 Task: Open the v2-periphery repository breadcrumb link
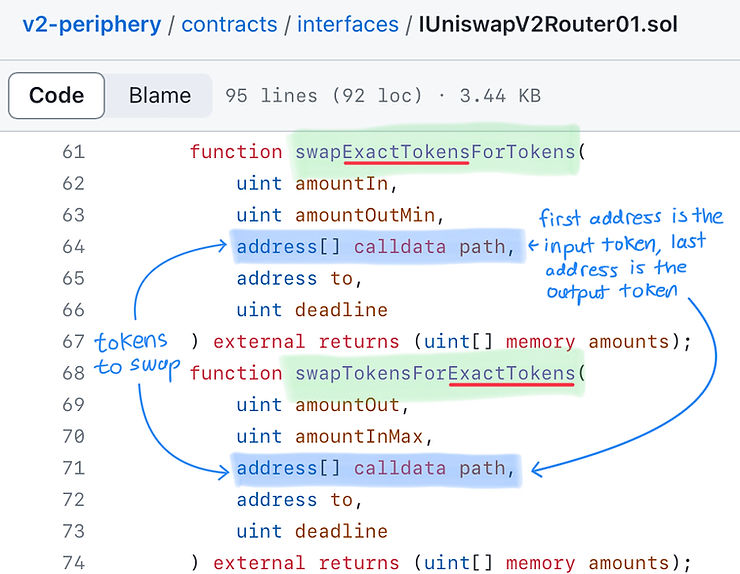[91, 24]
